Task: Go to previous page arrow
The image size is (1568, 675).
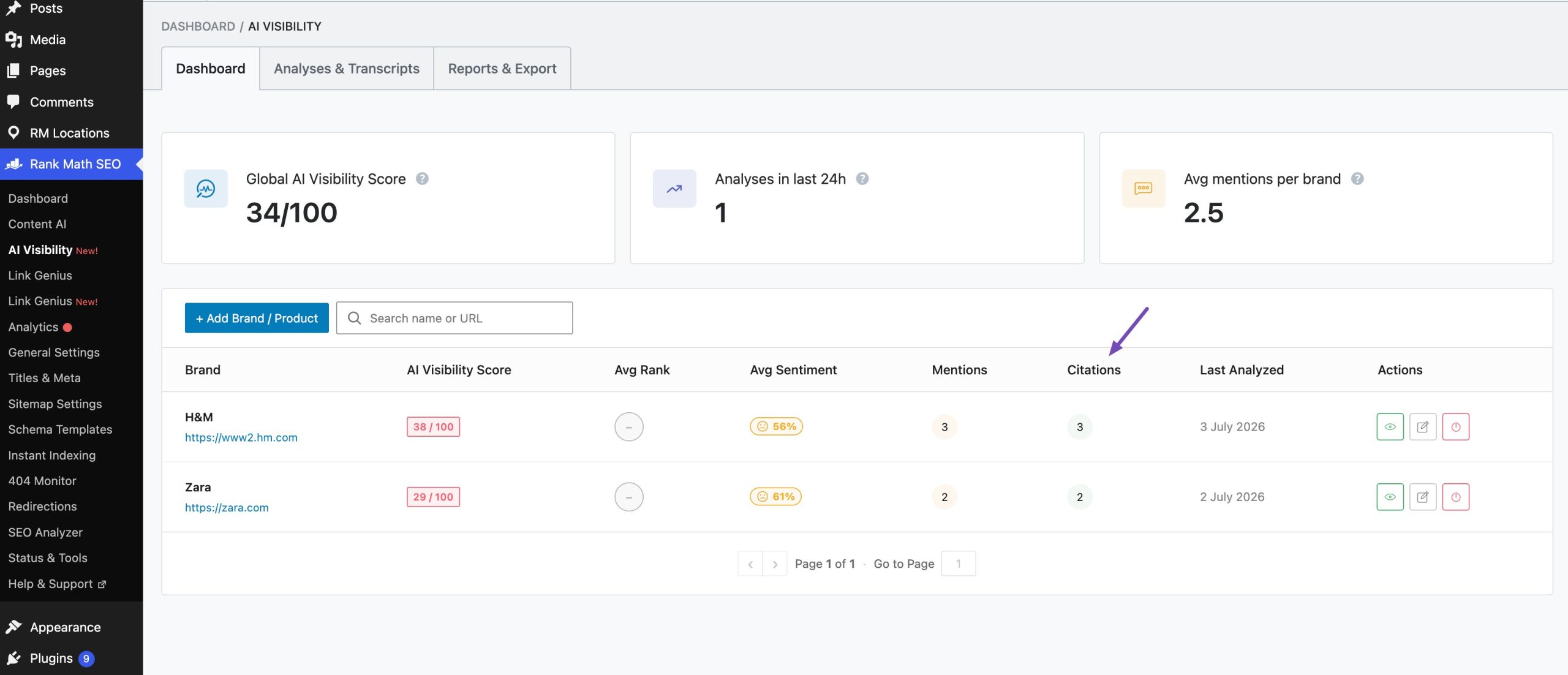Action: (x=750, y=564)
